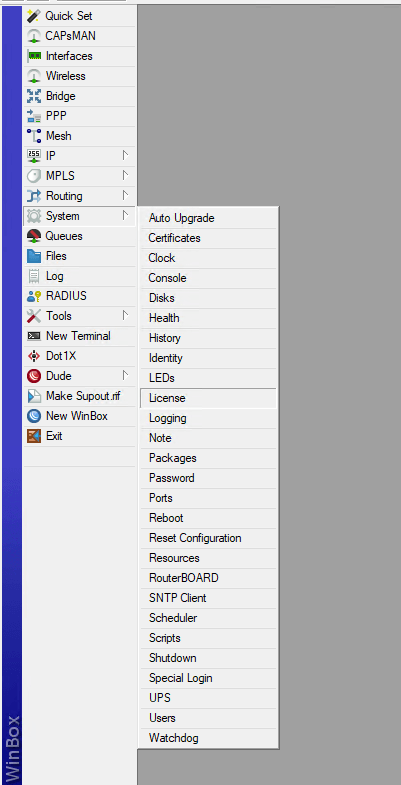The image size is (401, 785).
Task: Open Queues text label in sidebar
Action: (x=64, y=236)
